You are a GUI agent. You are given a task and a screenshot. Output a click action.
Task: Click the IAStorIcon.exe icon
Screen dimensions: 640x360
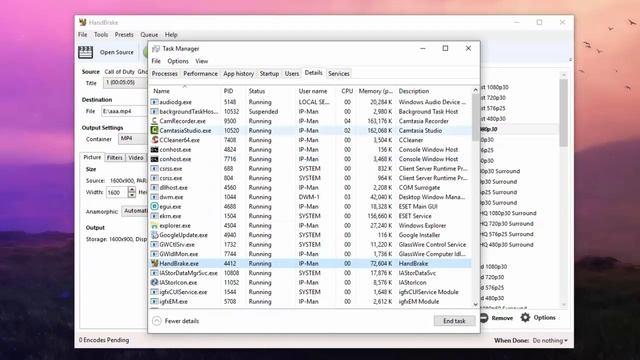coord(154,282)
